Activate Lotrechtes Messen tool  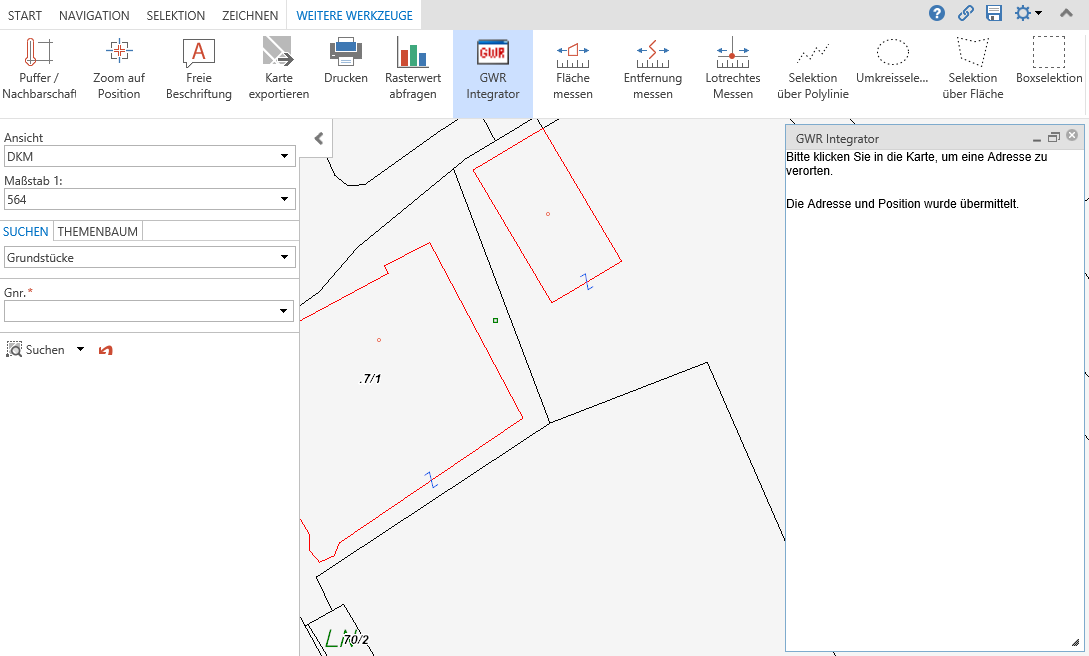pos(732,68)
